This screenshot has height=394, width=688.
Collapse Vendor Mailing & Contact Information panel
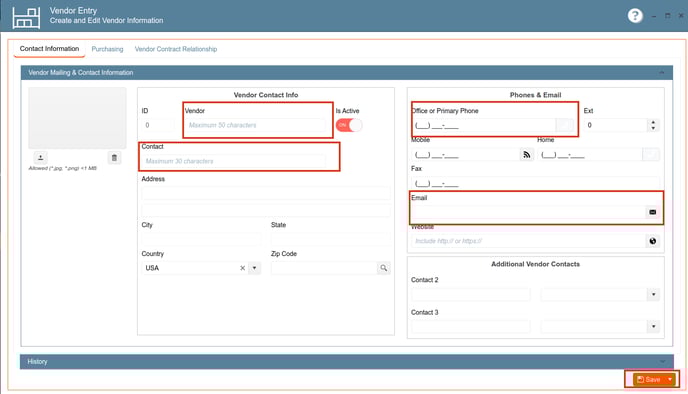click(x=662, y=72)
